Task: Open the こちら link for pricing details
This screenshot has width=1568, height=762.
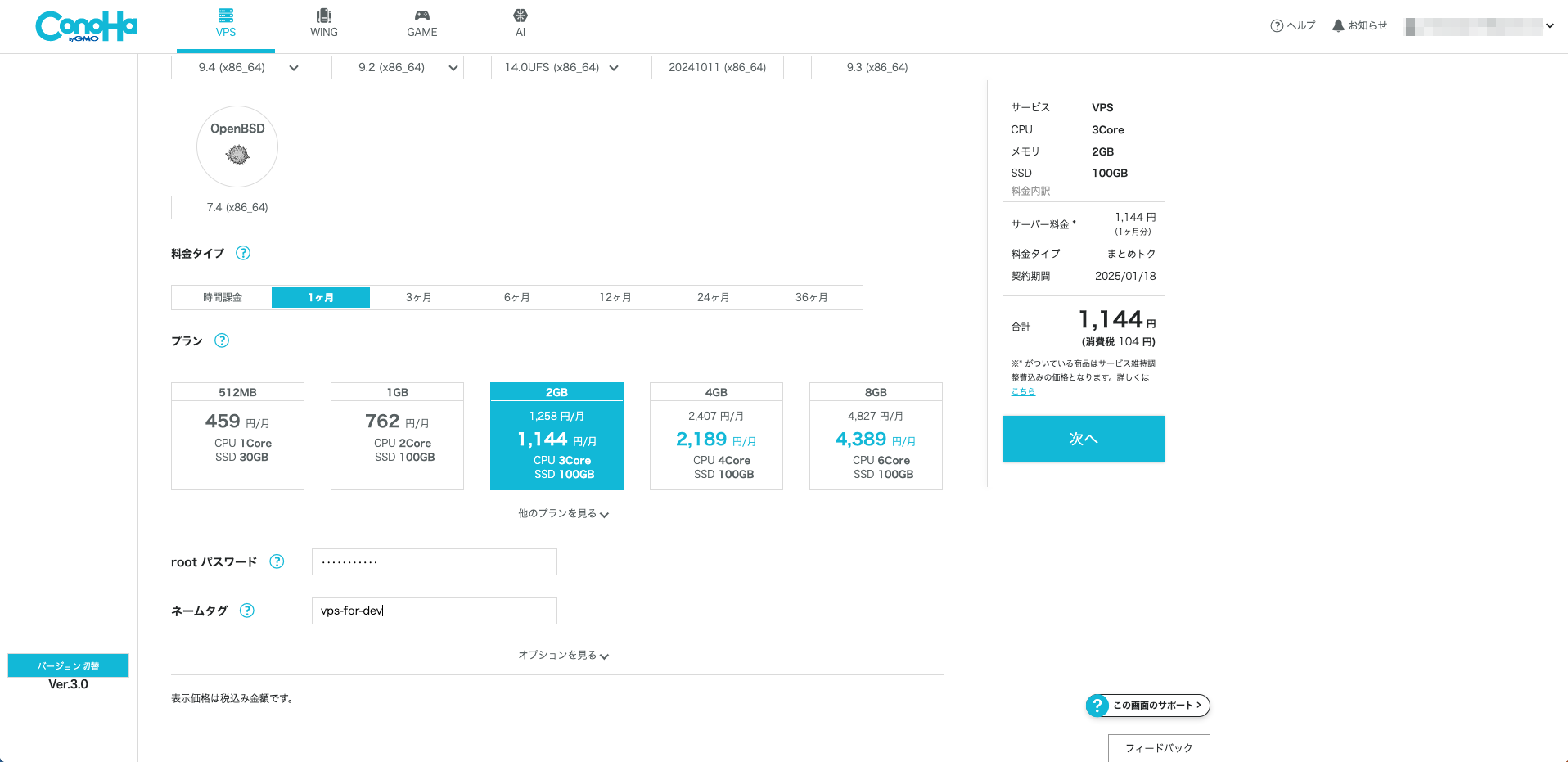Action: (x=1023, y=391)
